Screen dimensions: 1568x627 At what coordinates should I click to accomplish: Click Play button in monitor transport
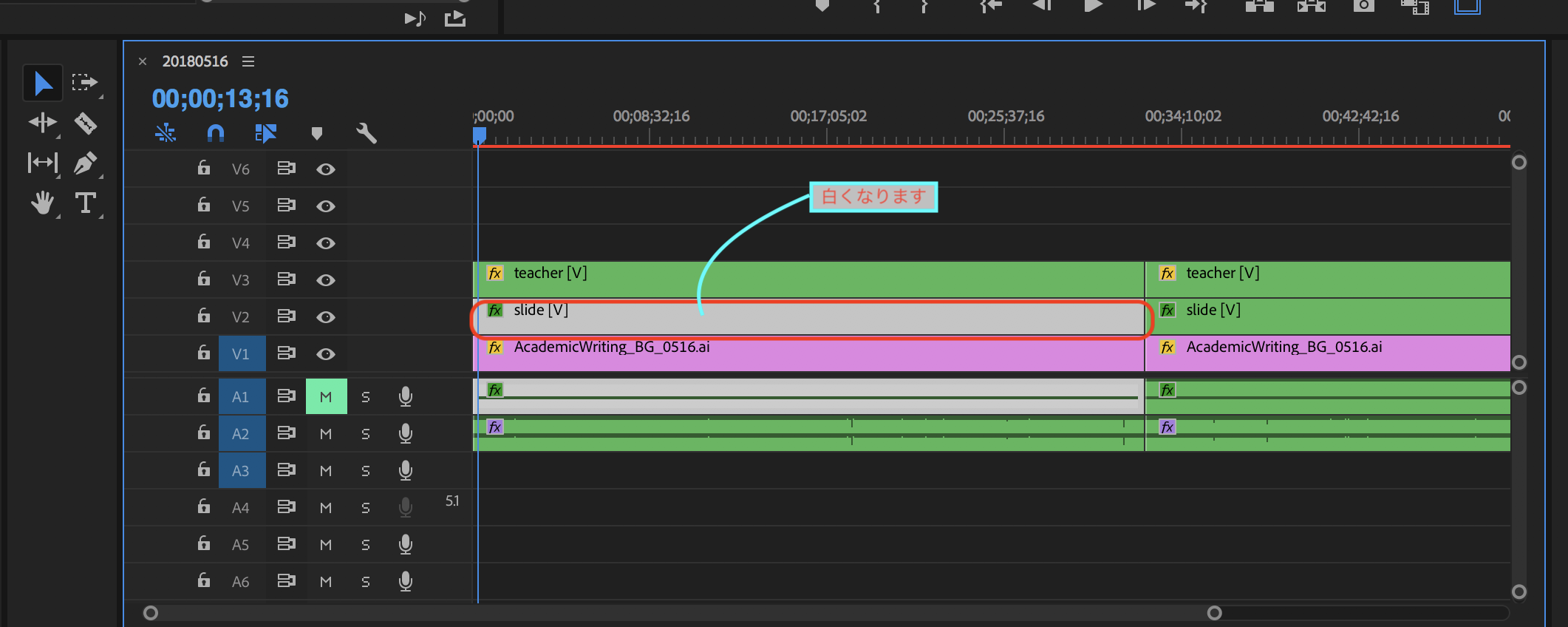(1093, 6)
